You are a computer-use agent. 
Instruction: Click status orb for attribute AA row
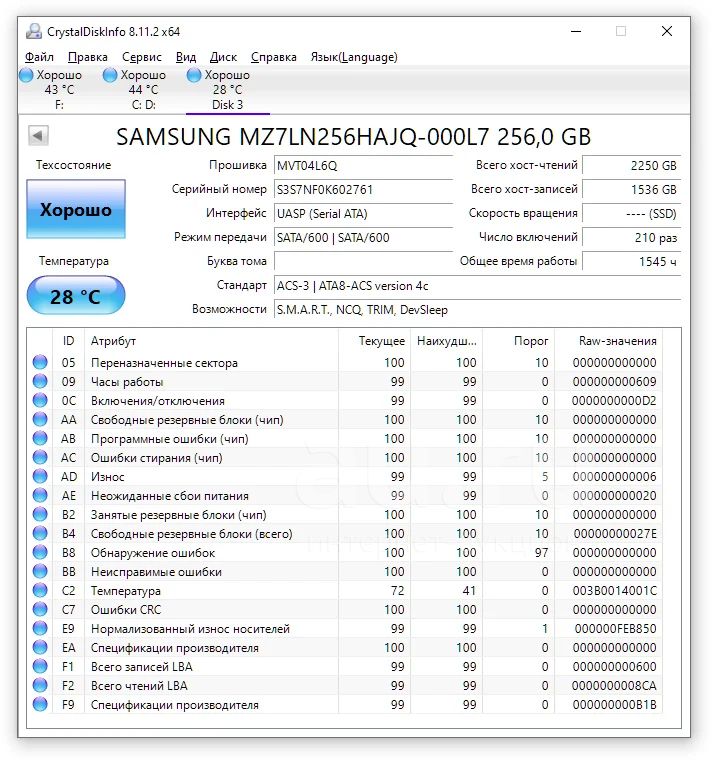coord(40,419)
